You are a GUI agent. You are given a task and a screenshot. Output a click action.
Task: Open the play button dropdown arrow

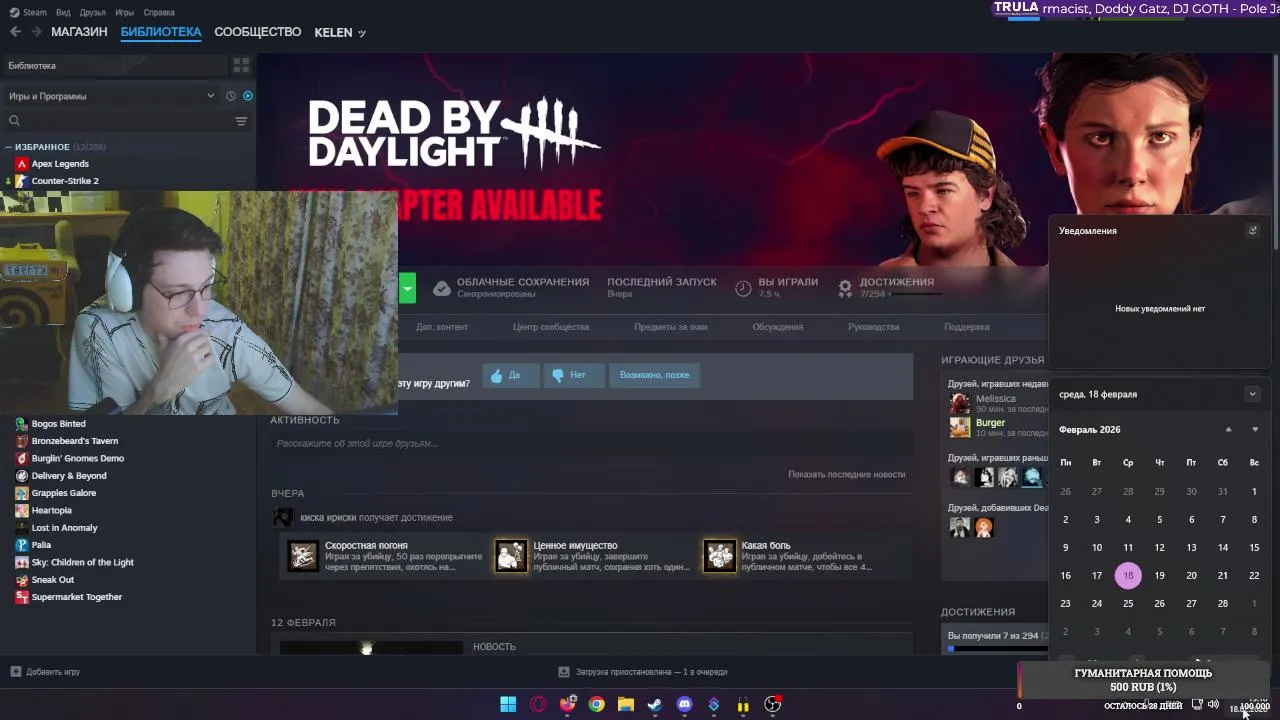[x=407, y=288]
